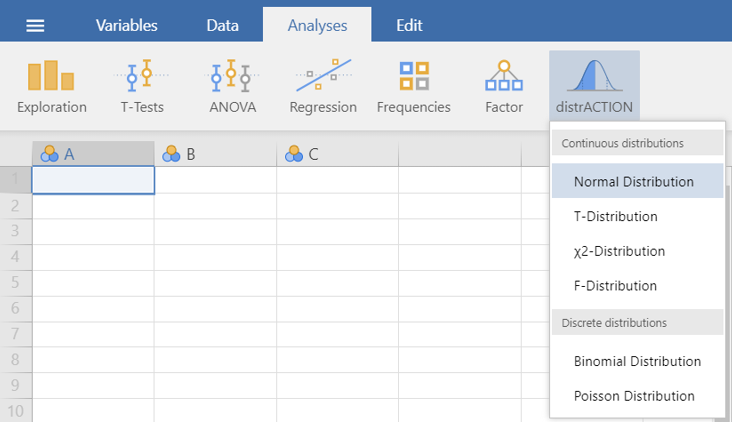Choose Normal Distribution from the menu

[634, 182]
